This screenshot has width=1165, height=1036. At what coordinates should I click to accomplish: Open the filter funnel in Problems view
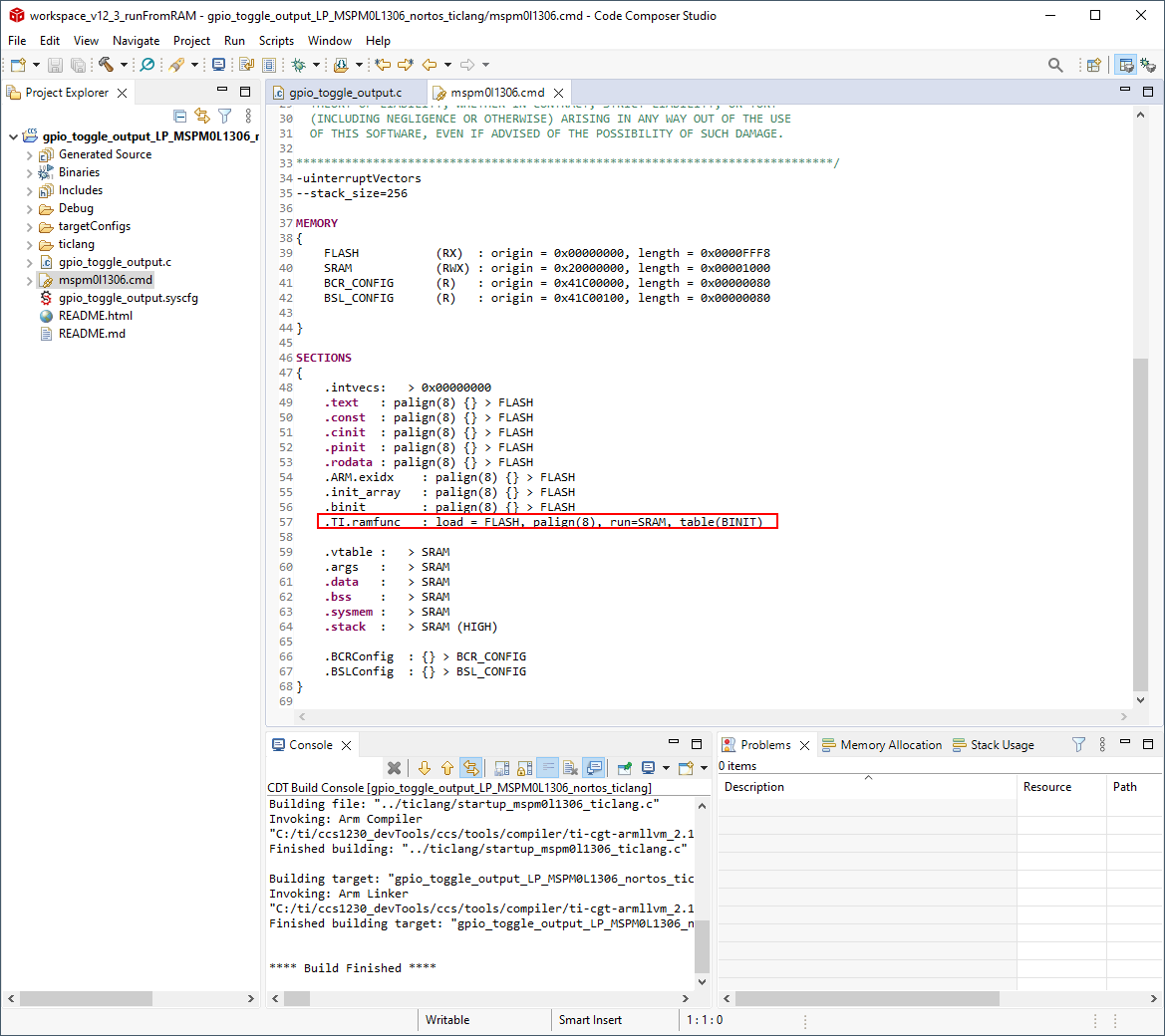point(1078,745)
